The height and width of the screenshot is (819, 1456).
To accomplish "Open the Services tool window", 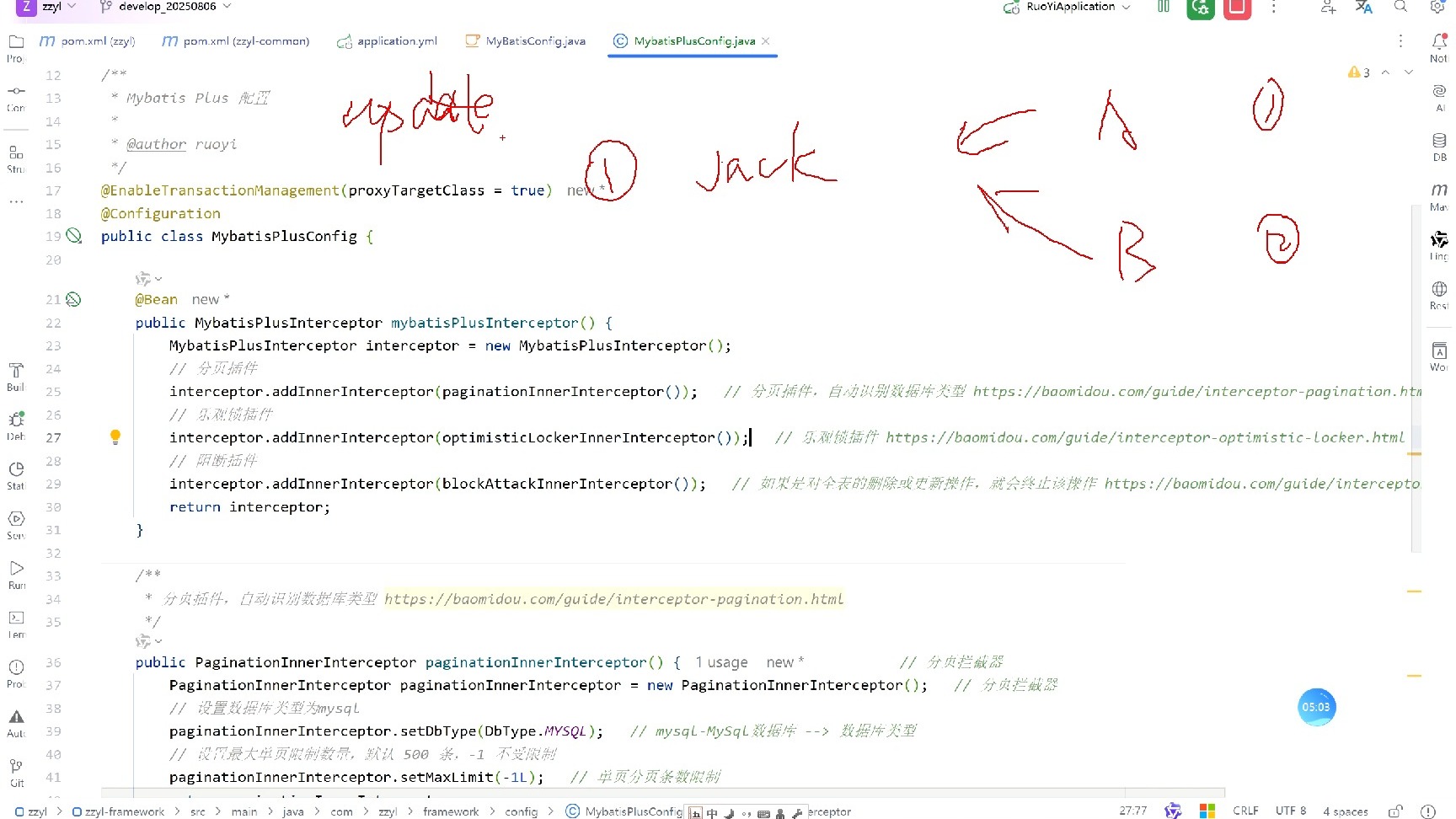I will pos(16,519).
